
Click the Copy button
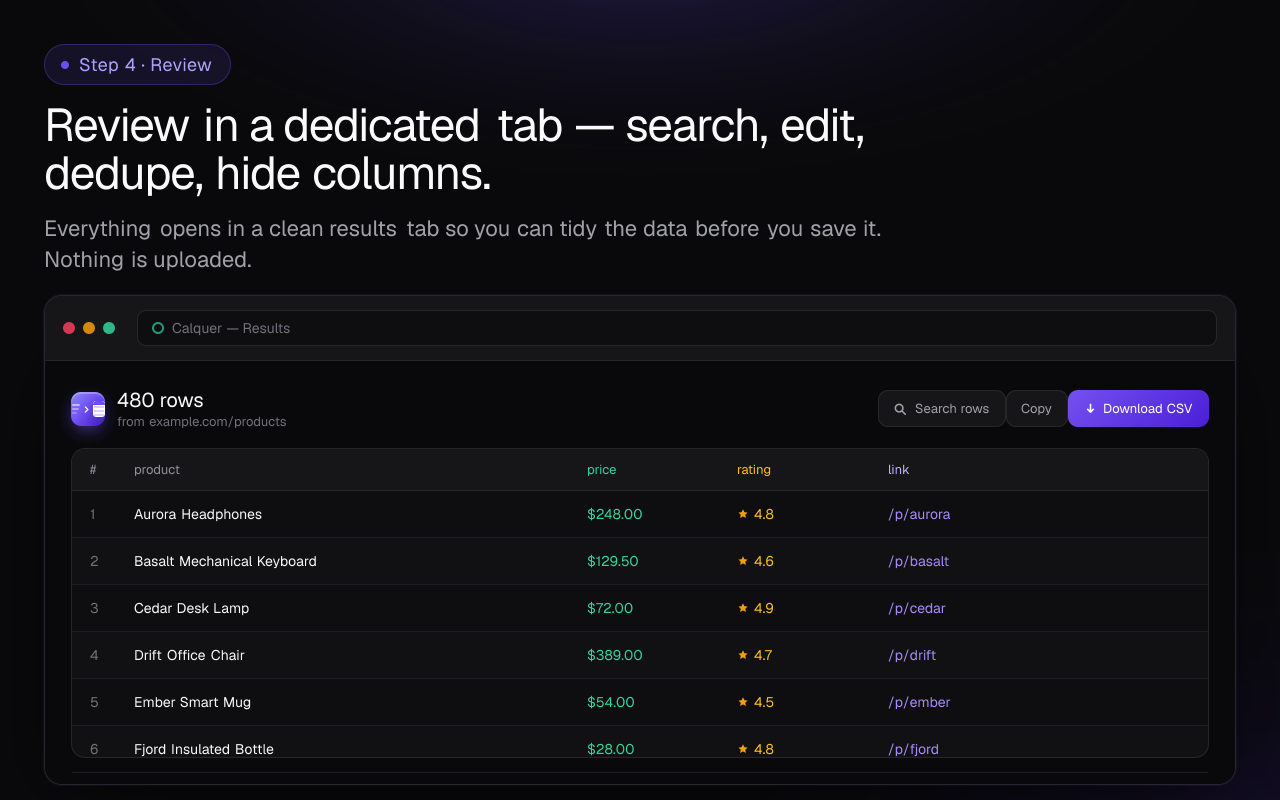[1036, 409]
